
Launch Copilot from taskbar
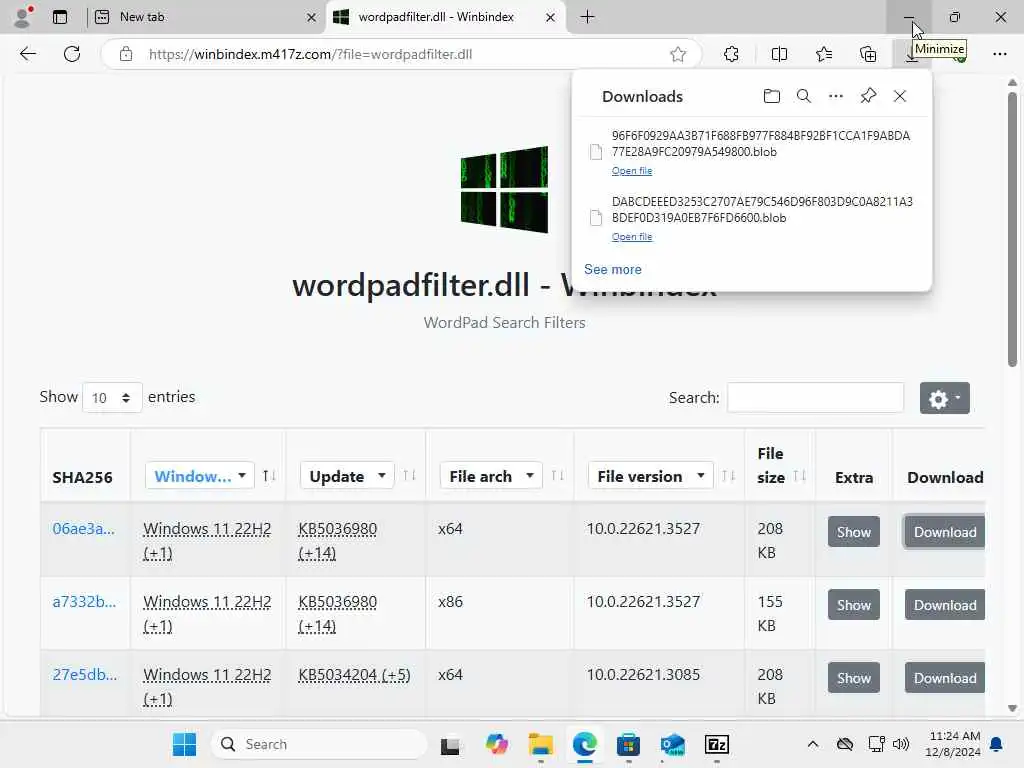[x=496, y=744]
